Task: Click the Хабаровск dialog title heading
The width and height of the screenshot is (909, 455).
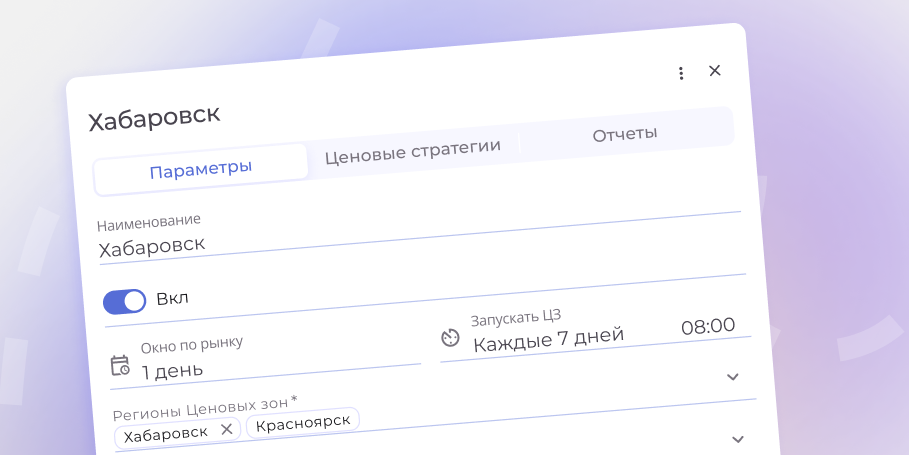Action: point(154,117)
